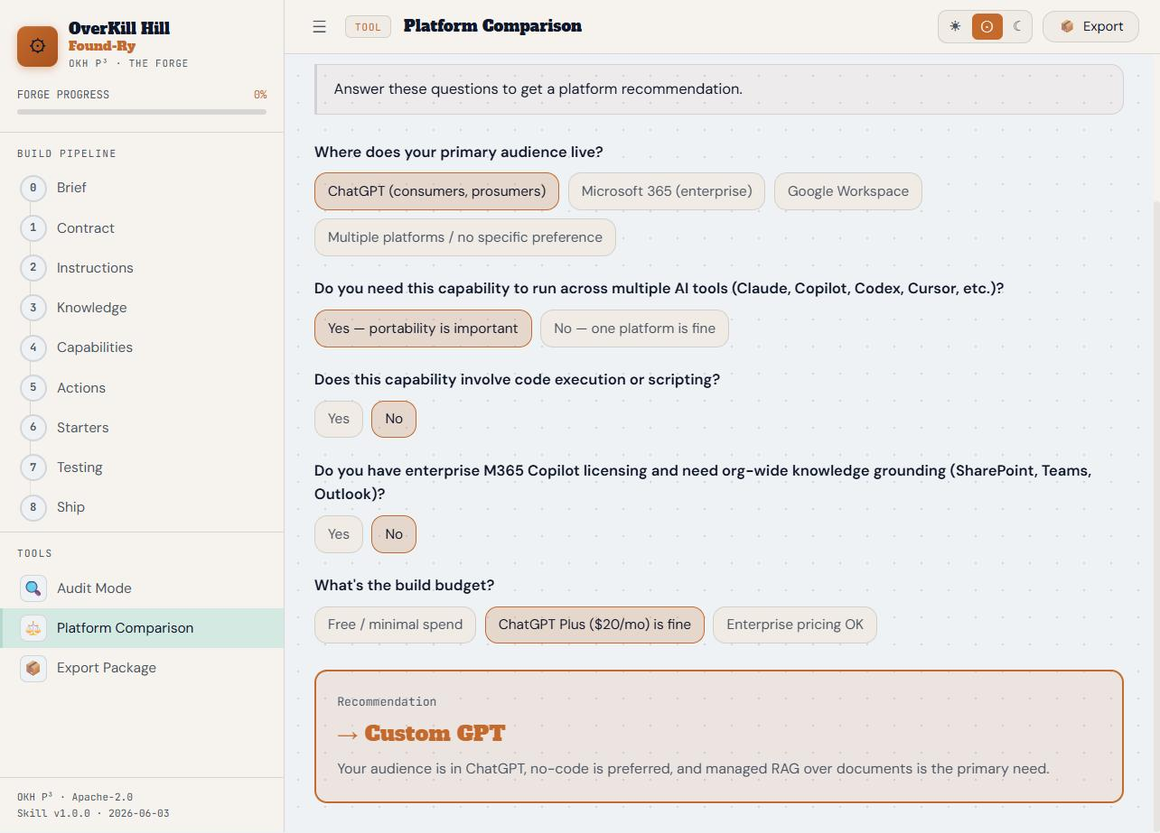Click step 2 circle for Instructions
Screen dimensions: 1160x833
[x=33, y=268]
